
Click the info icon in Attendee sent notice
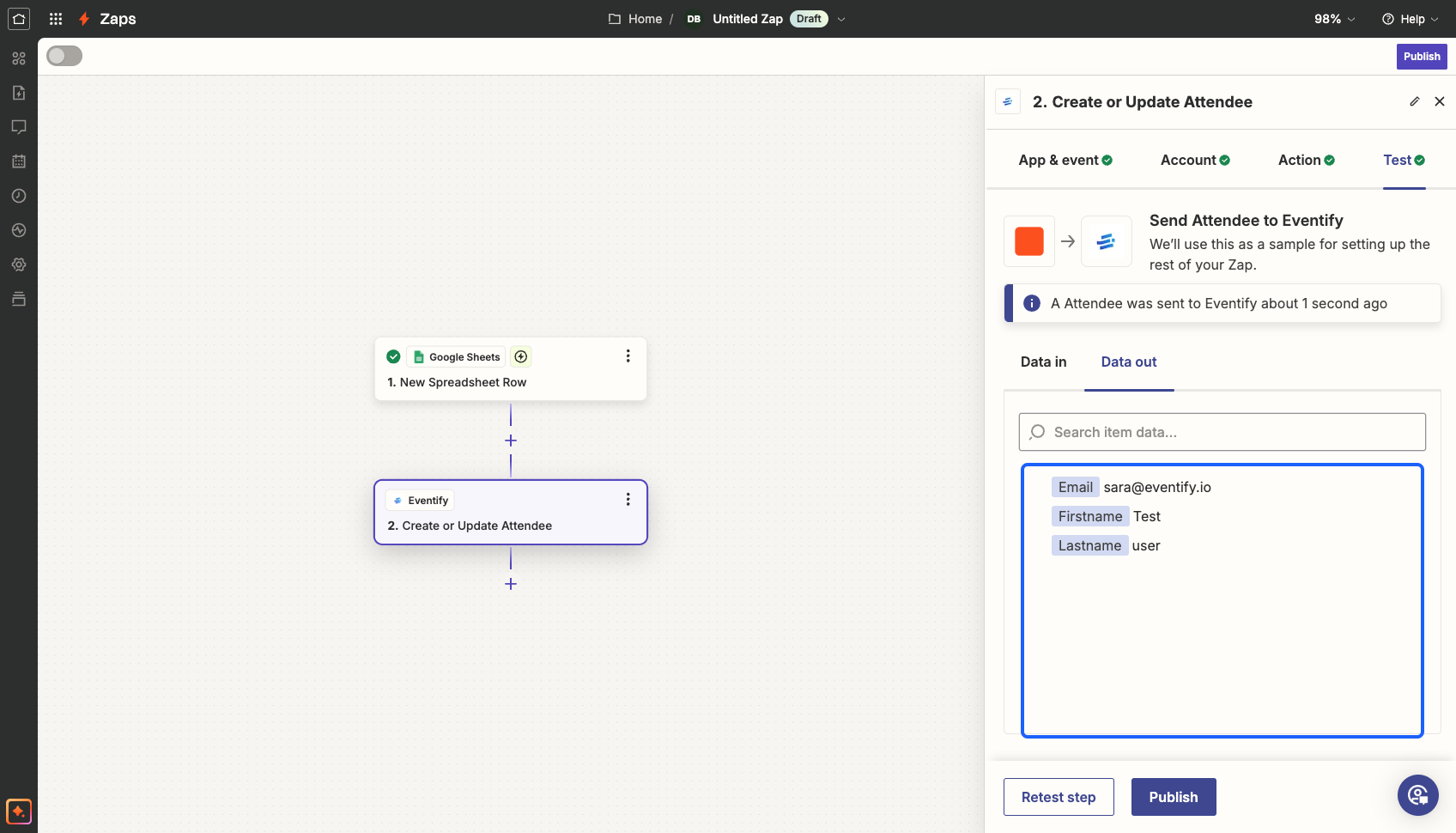(x=1032, y=303)
